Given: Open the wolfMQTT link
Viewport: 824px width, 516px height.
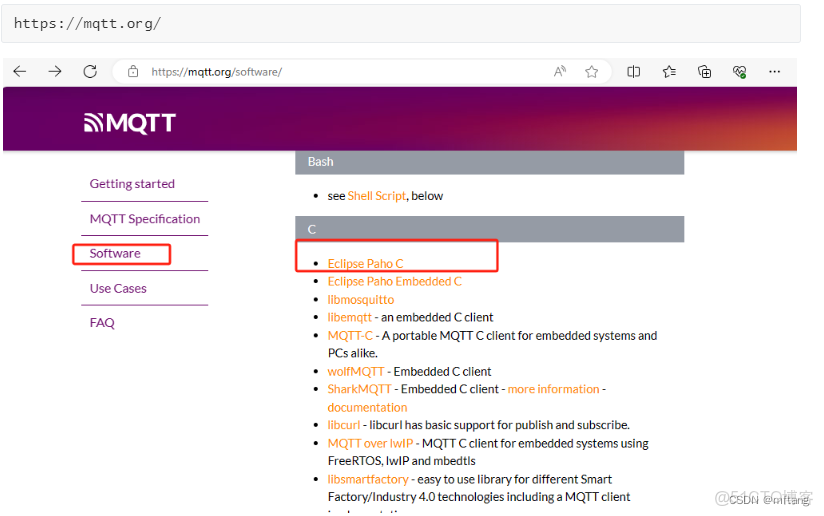Looking at the screenshot, I should click(x=356, y=371).
